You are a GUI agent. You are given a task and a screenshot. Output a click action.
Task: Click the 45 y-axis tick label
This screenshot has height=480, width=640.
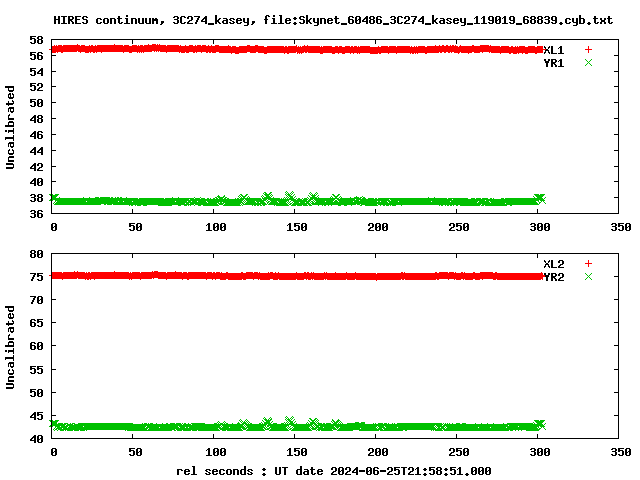(x=36, y=416)
